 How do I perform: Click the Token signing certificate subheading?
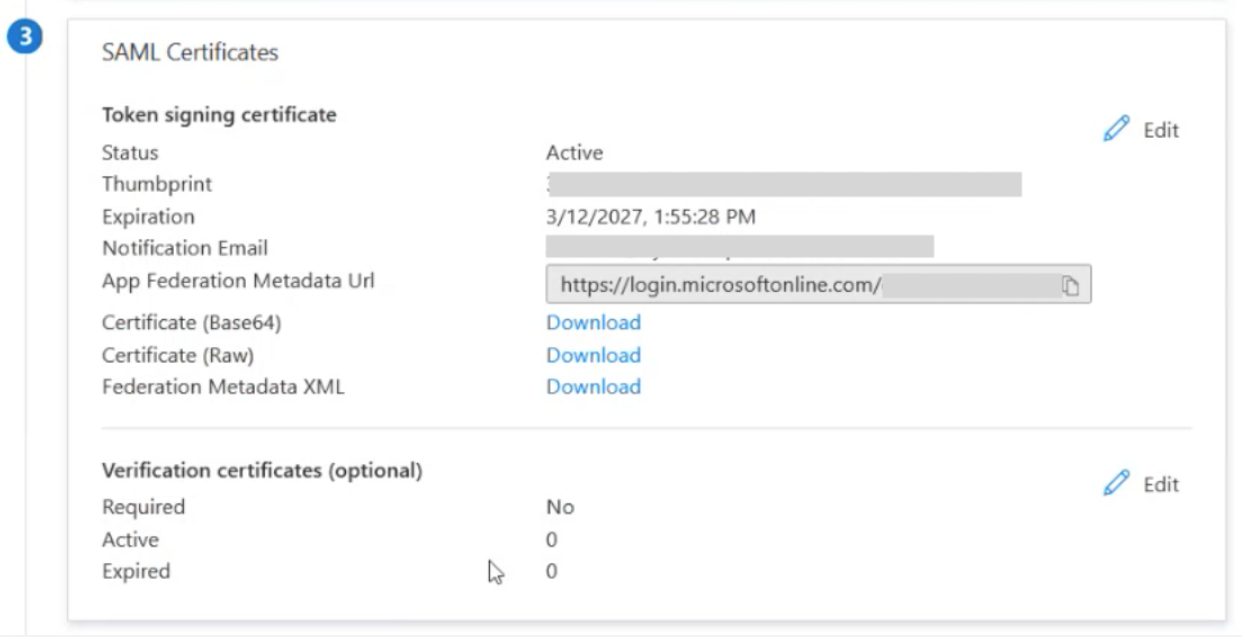pos(219,115)
